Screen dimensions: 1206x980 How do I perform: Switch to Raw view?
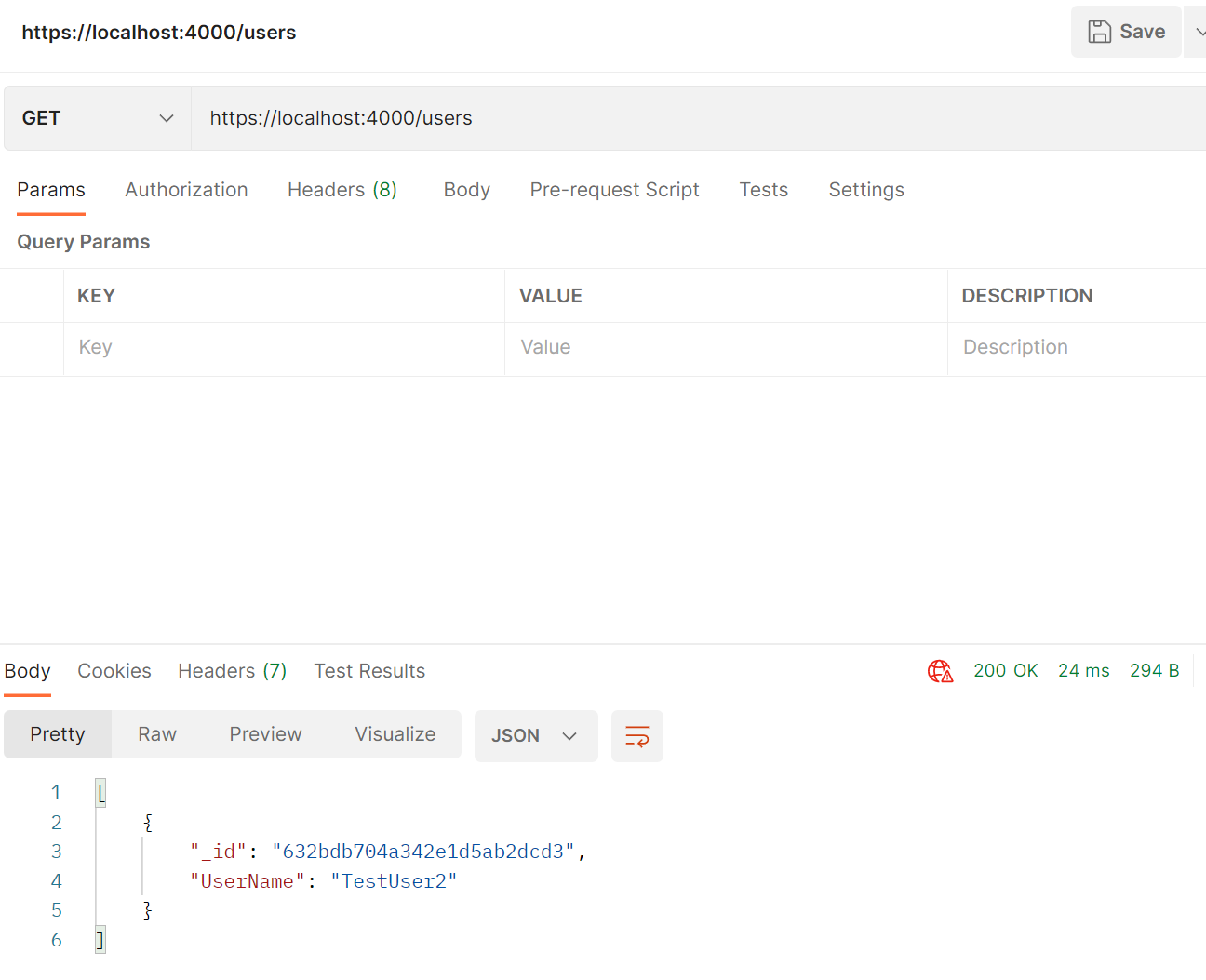point(157,734)
